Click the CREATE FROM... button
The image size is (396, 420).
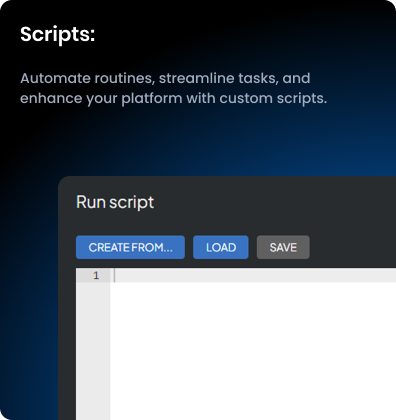point(130,247)
